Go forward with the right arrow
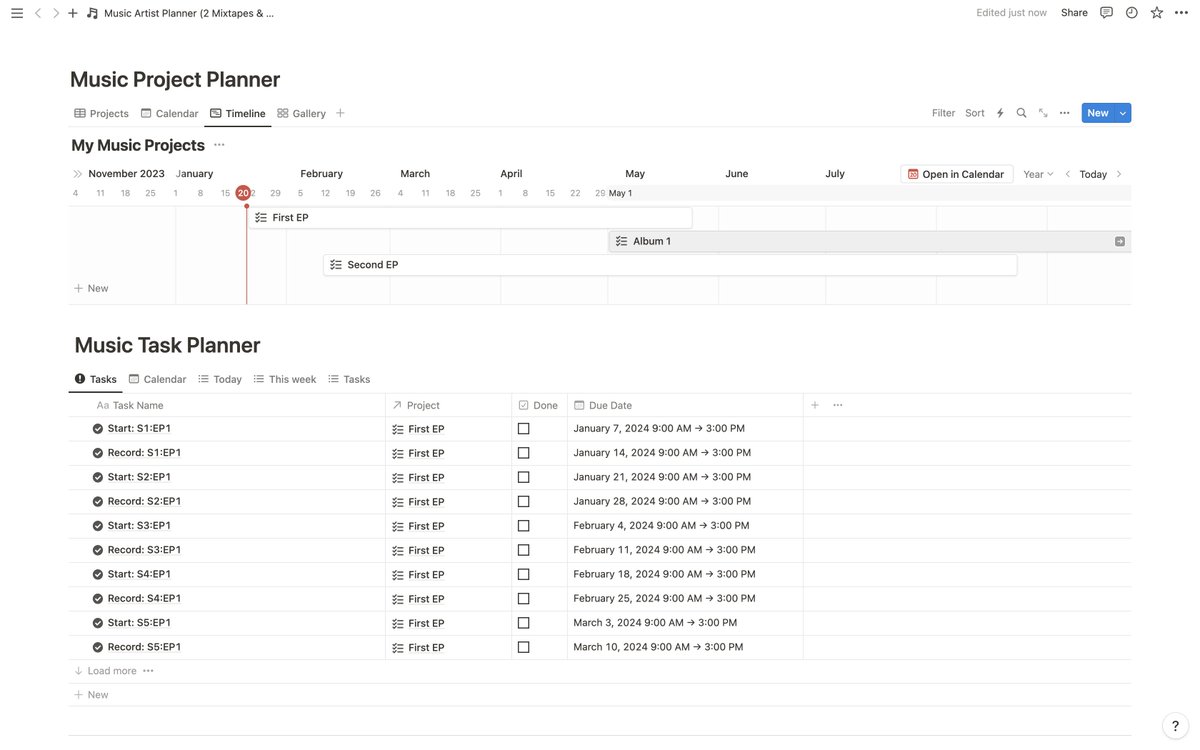This screenshot has width=1200, height=750. (x=55, y=13)
